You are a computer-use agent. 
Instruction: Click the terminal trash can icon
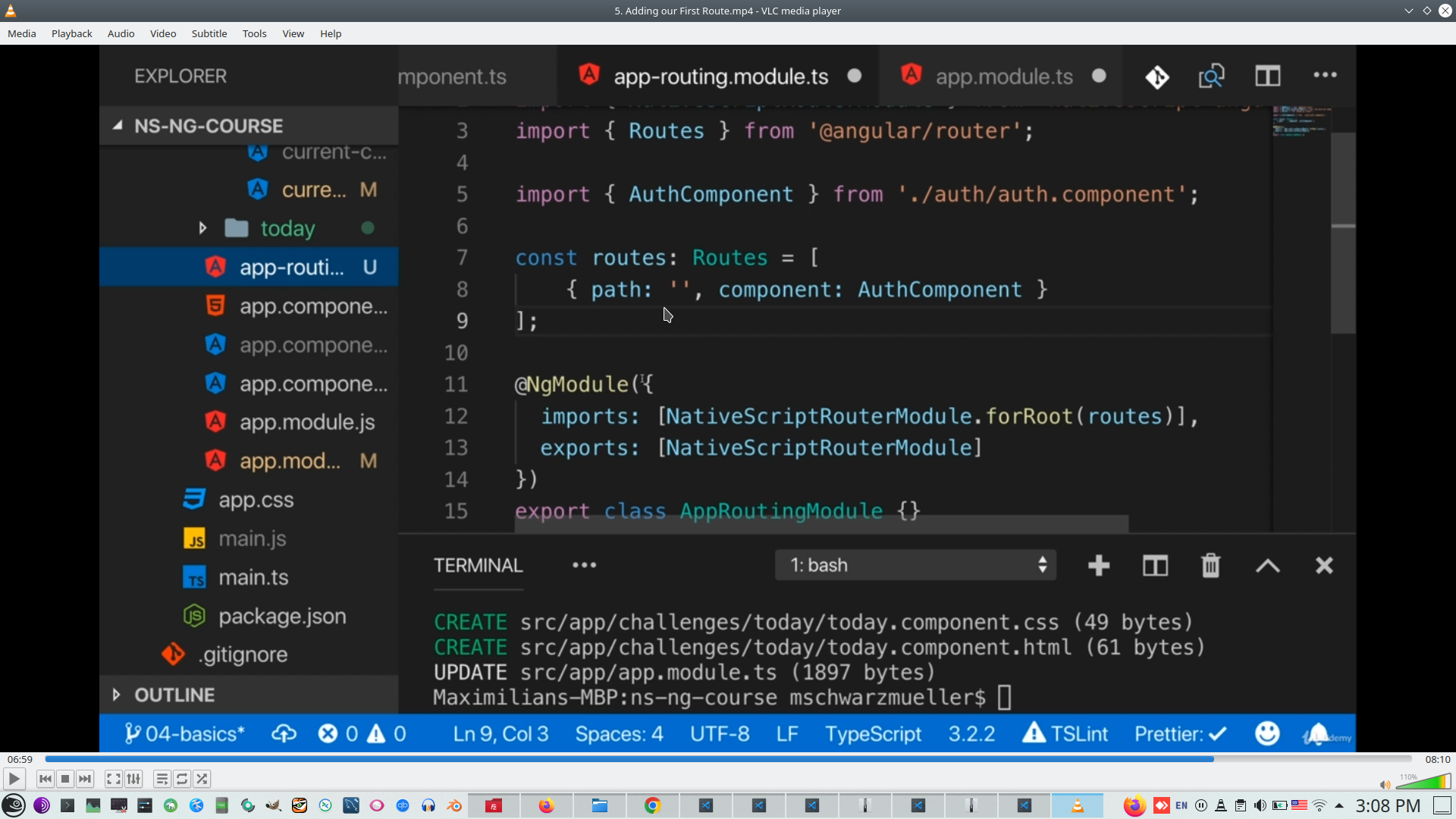[x=1210, y=566]
